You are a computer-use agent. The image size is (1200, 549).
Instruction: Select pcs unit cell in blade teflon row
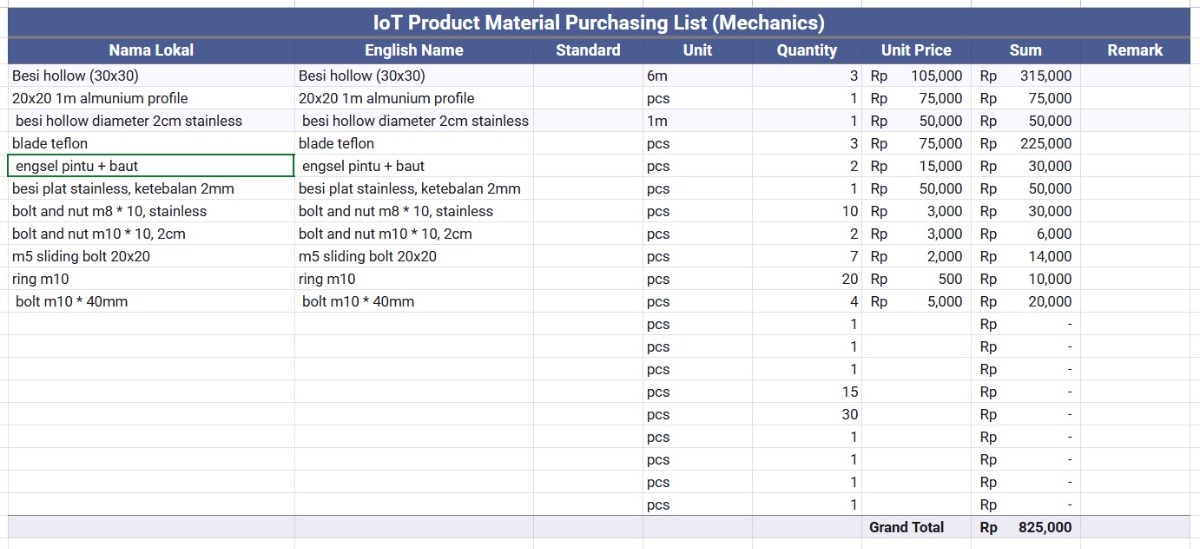697,144
